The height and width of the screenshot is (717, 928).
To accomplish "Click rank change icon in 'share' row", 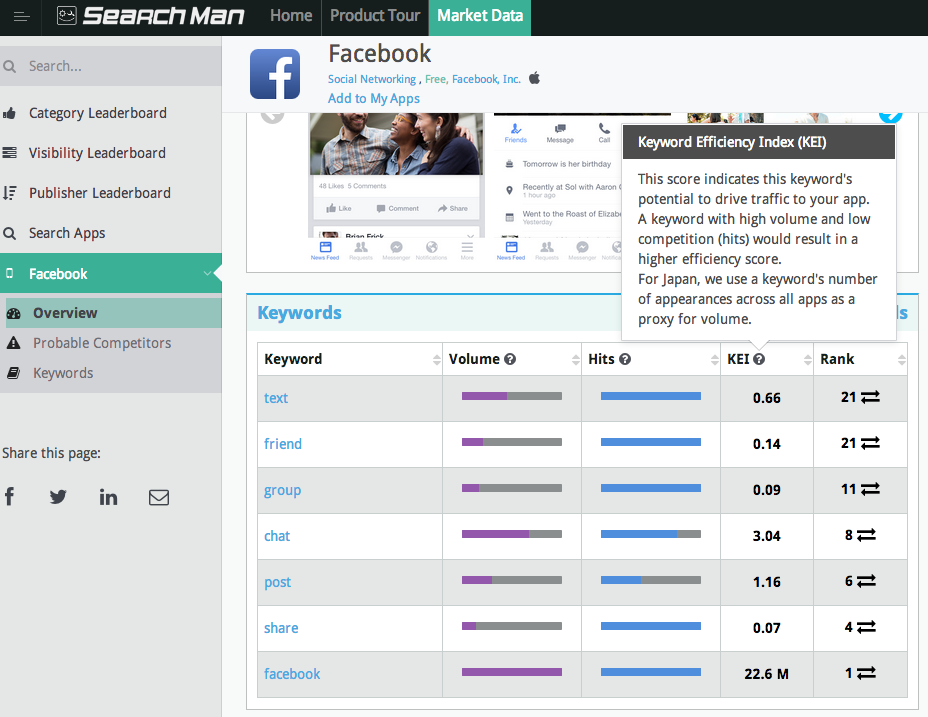I will [x=866, y=627].
